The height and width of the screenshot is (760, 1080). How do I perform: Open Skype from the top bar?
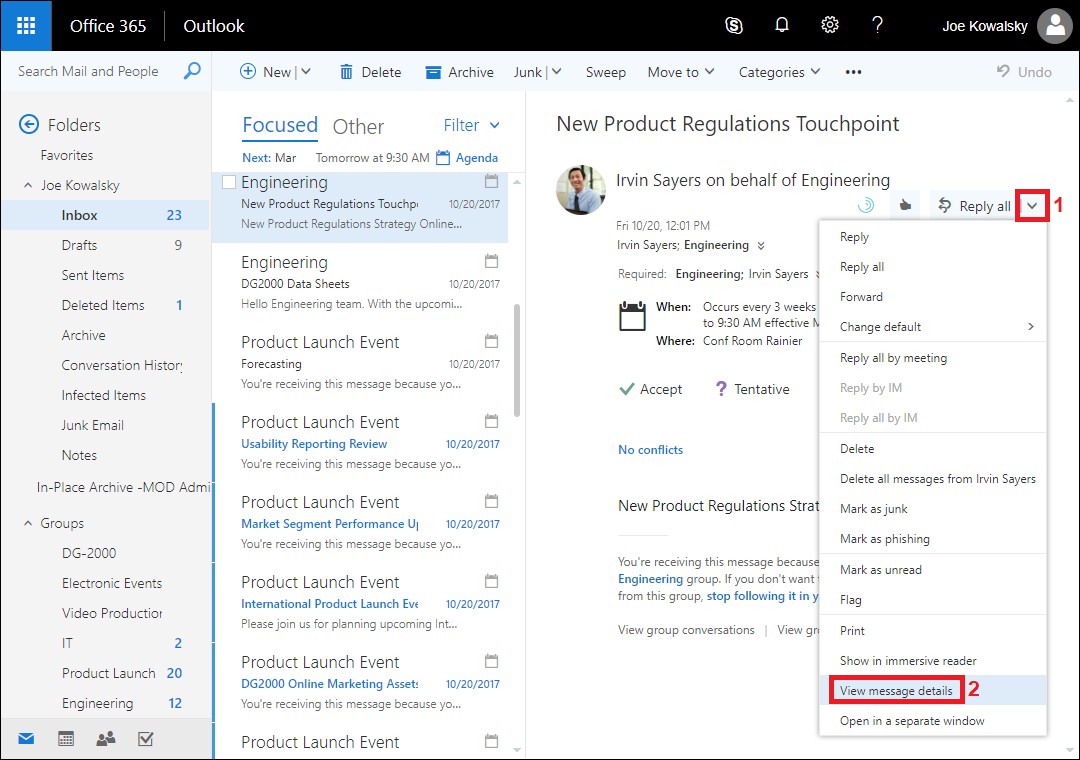coord(734,25)
